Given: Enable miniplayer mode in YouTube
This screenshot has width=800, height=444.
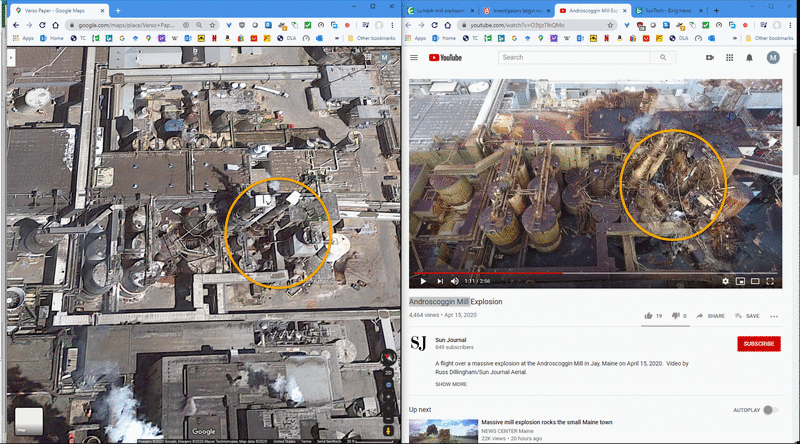Looking at the screenshot, I should tap(740, 281).
